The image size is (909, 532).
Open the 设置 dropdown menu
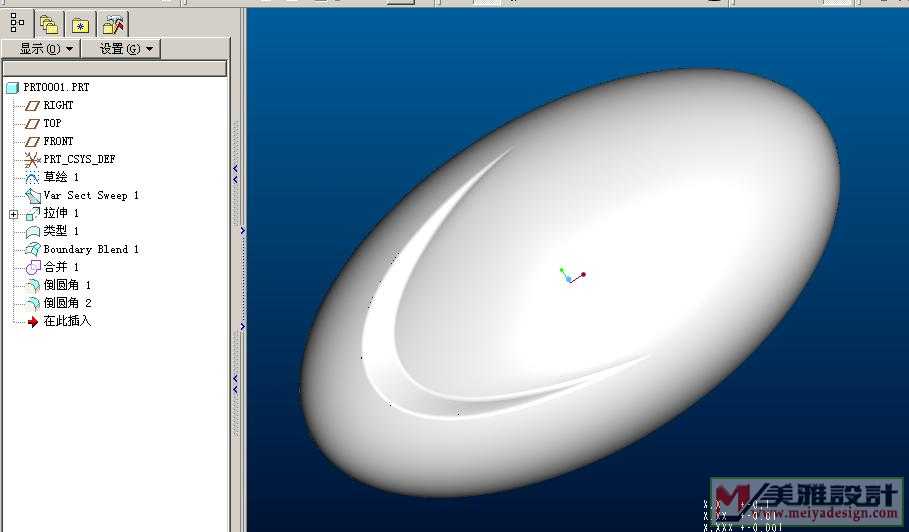pos(121,49)
